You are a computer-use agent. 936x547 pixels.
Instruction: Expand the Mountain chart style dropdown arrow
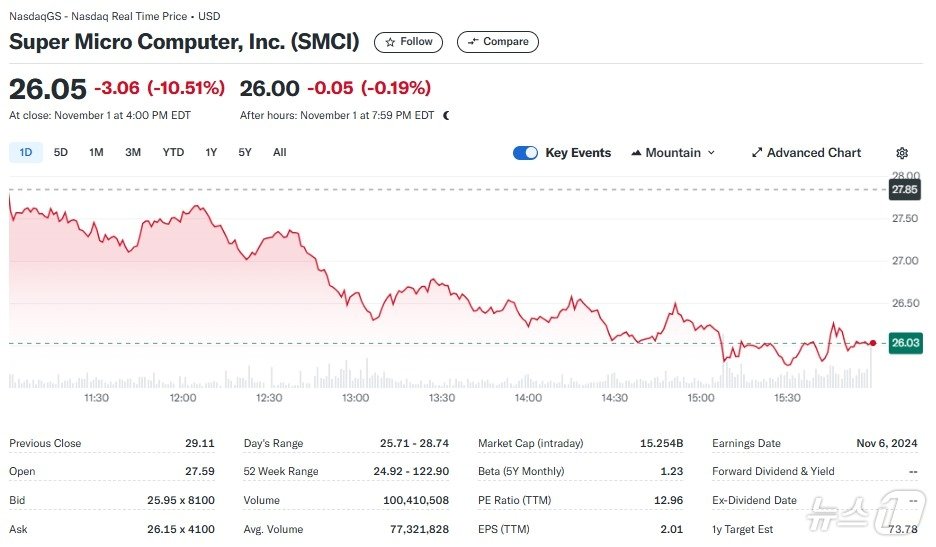coord(712,153)
